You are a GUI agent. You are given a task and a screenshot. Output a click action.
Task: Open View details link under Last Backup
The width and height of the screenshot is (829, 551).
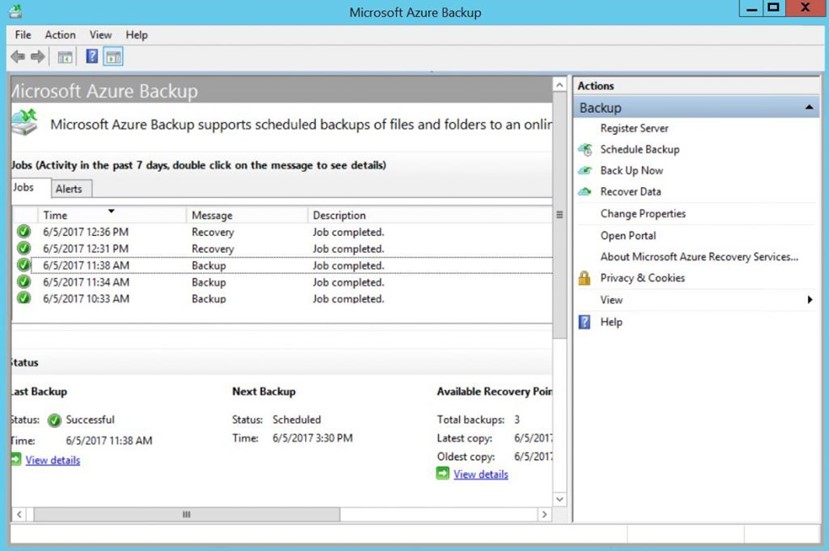click(x=52, y=460)
